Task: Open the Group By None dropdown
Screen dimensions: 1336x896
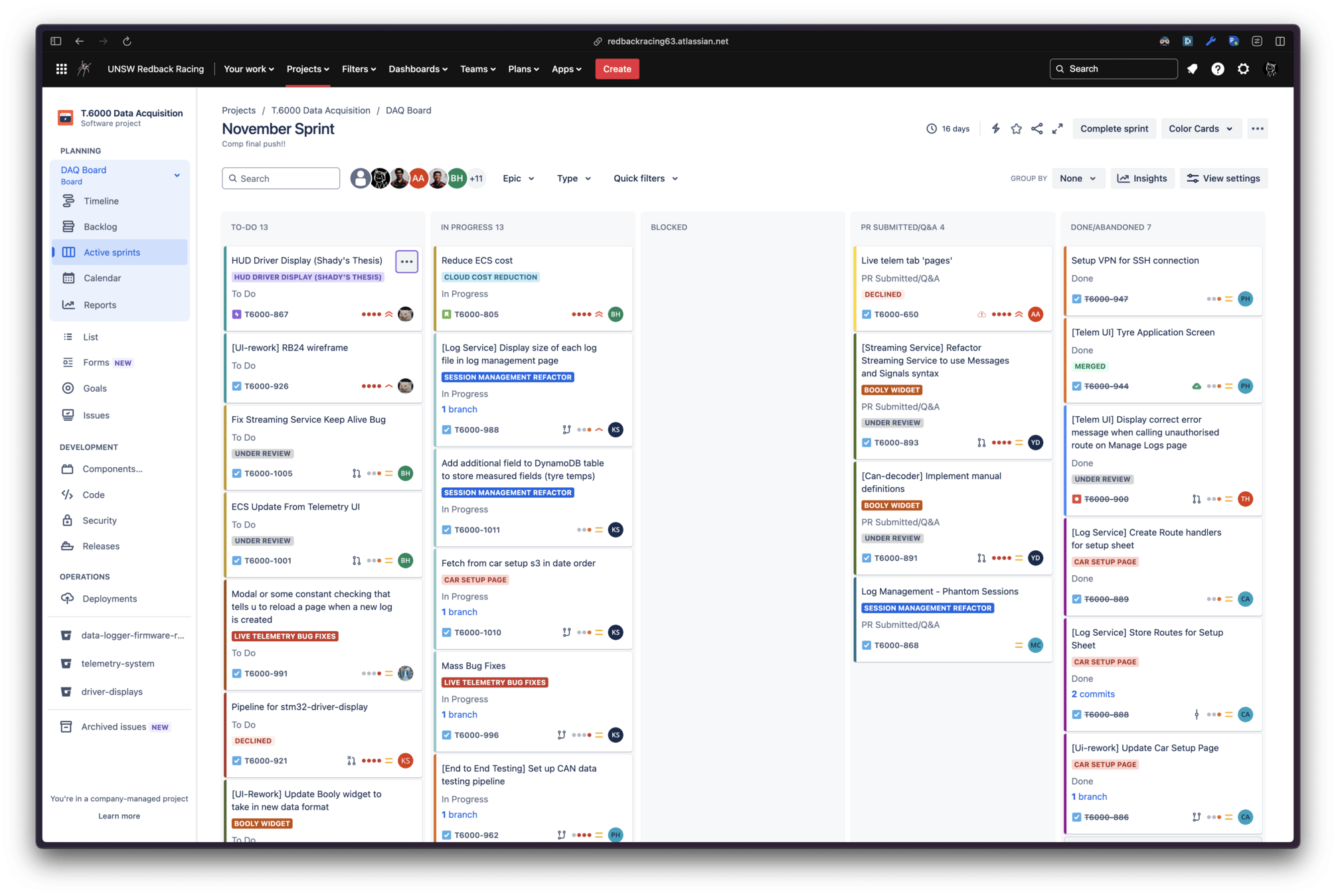Action: [1077, 179]
